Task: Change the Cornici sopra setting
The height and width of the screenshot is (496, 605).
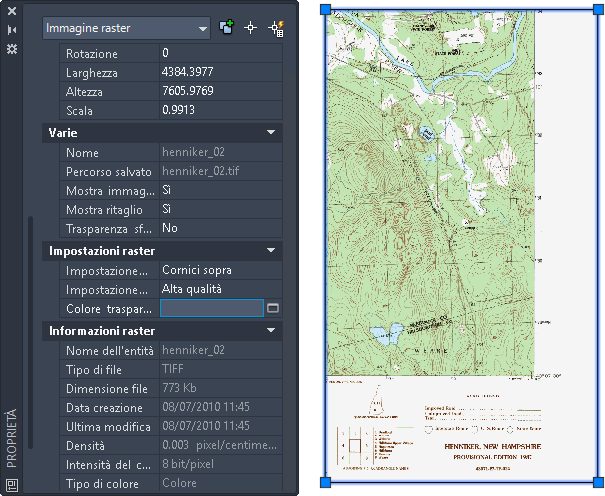Action: point(221,270)
